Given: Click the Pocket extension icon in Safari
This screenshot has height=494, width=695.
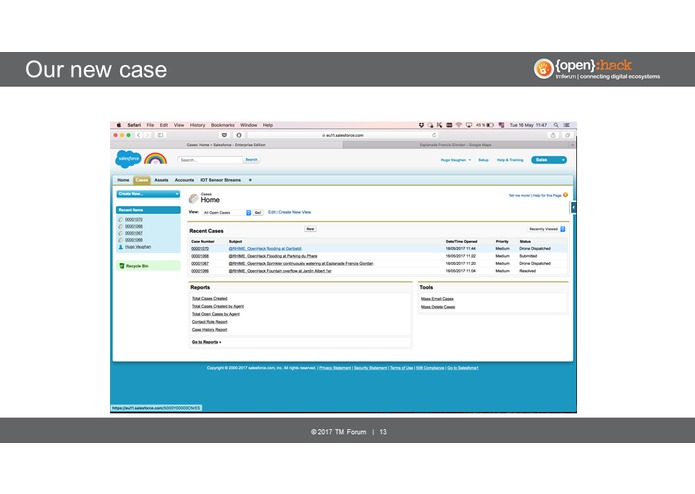Looking at the screenshot, I should click(224, 135).
